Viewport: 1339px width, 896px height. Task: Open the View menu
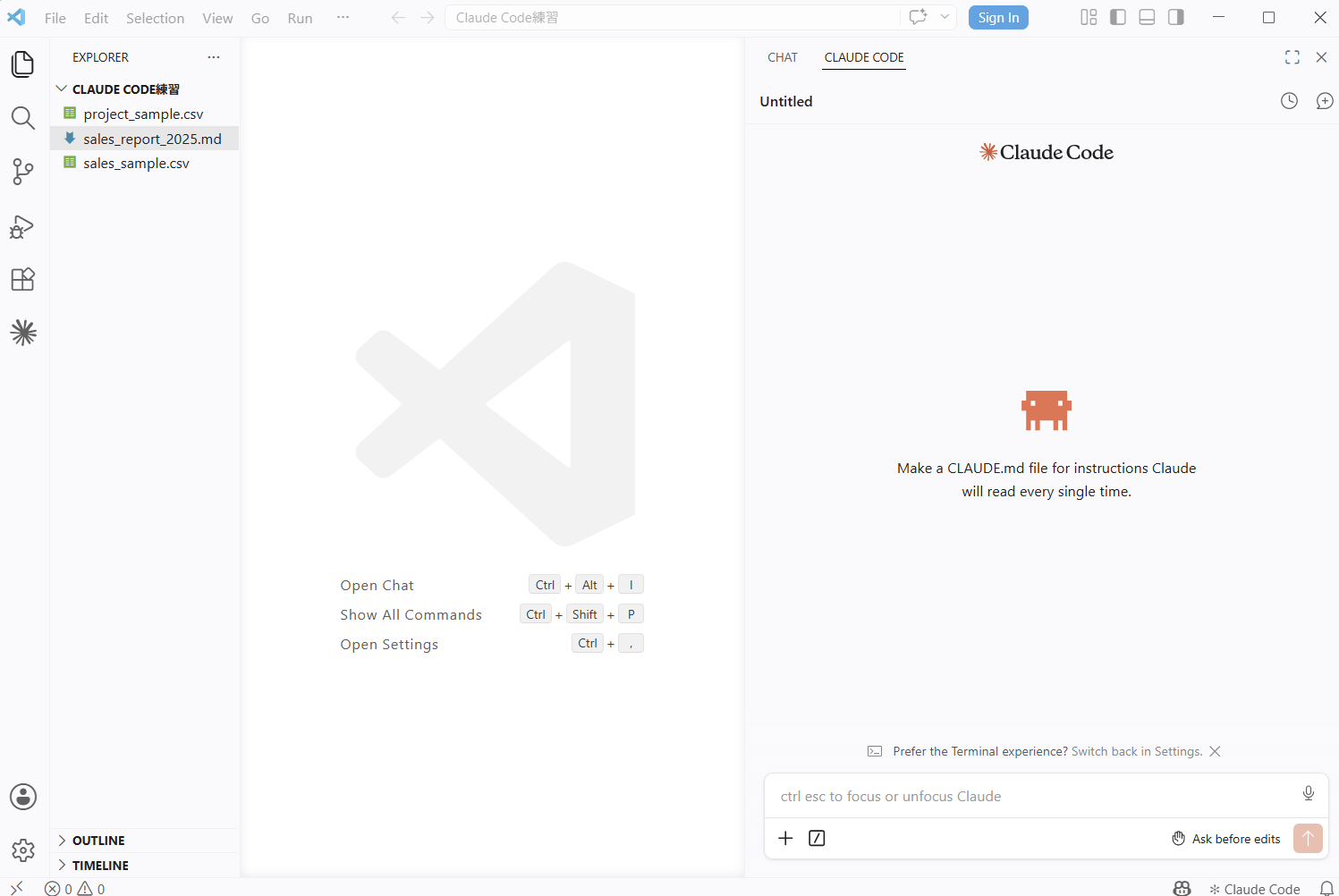(217, 18)
